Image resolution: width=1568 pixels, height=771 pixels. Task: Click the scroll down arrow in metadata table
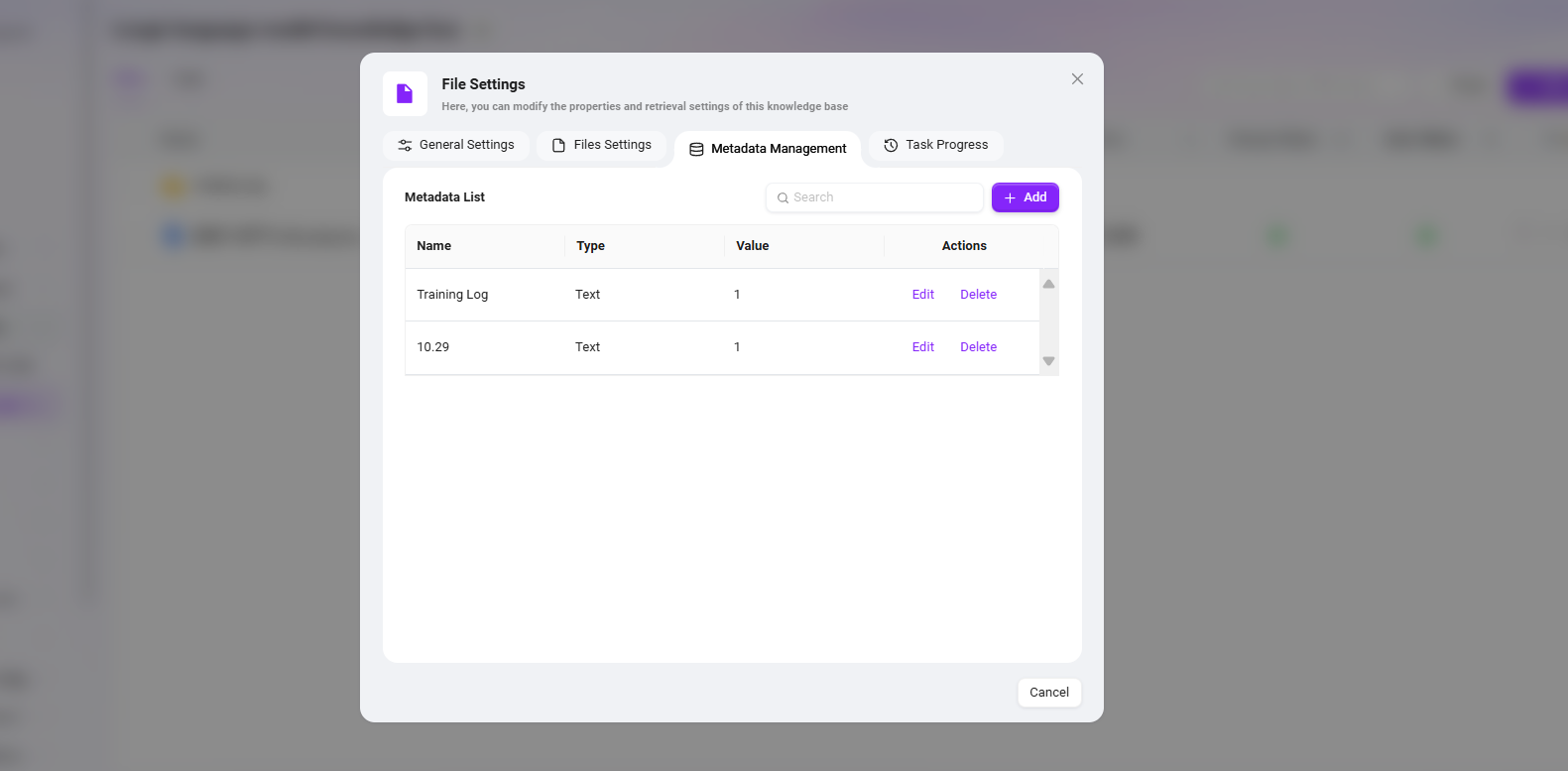point(1048,361)
